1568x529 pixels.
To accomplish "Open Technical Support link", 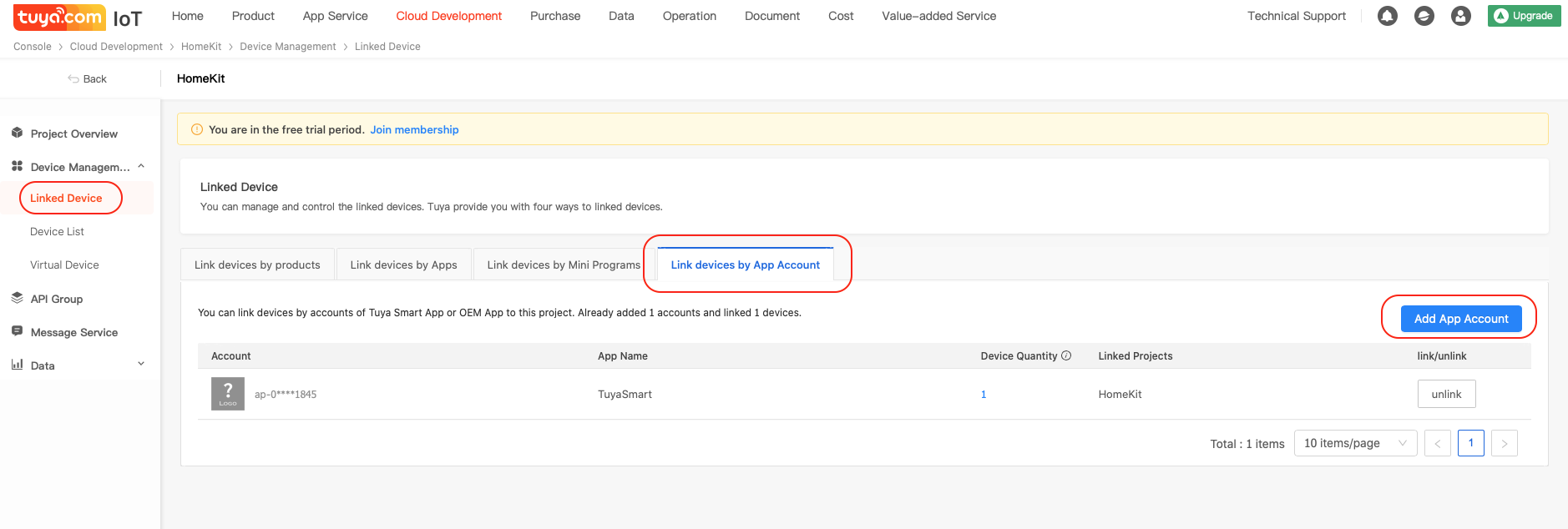I will click(1297, 16).
